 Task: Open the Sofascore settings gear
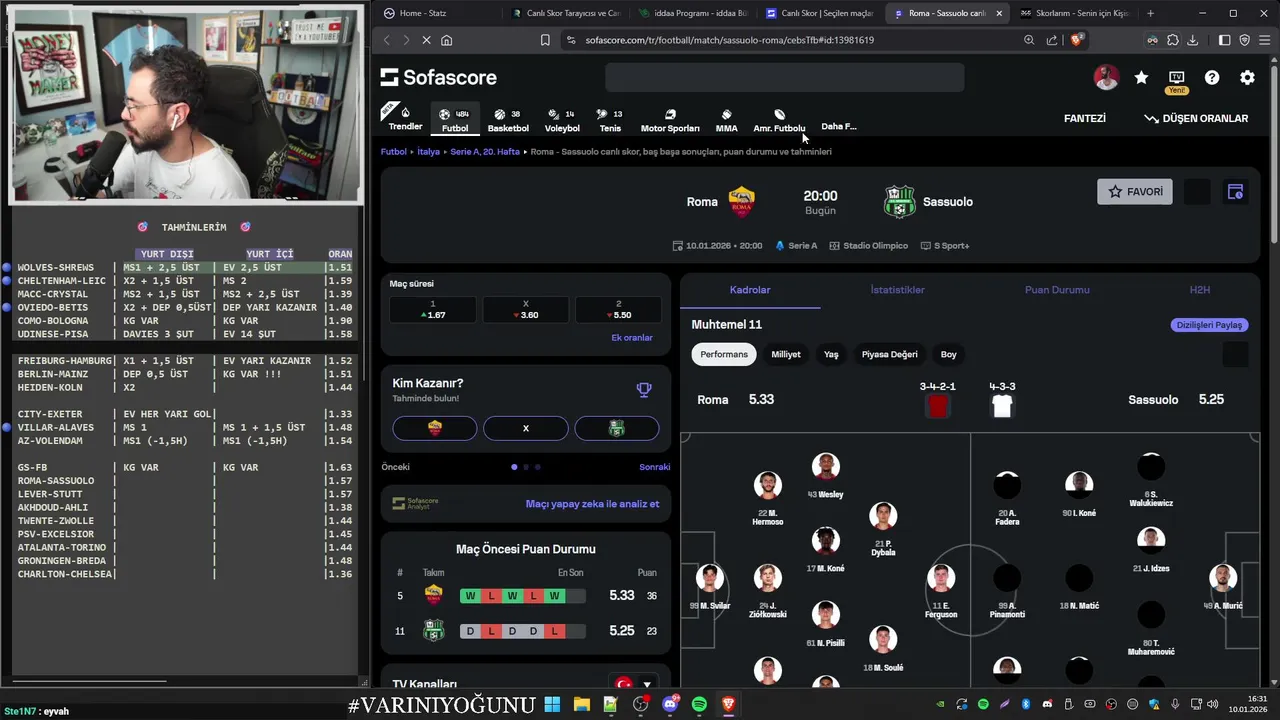point(1247,77)
